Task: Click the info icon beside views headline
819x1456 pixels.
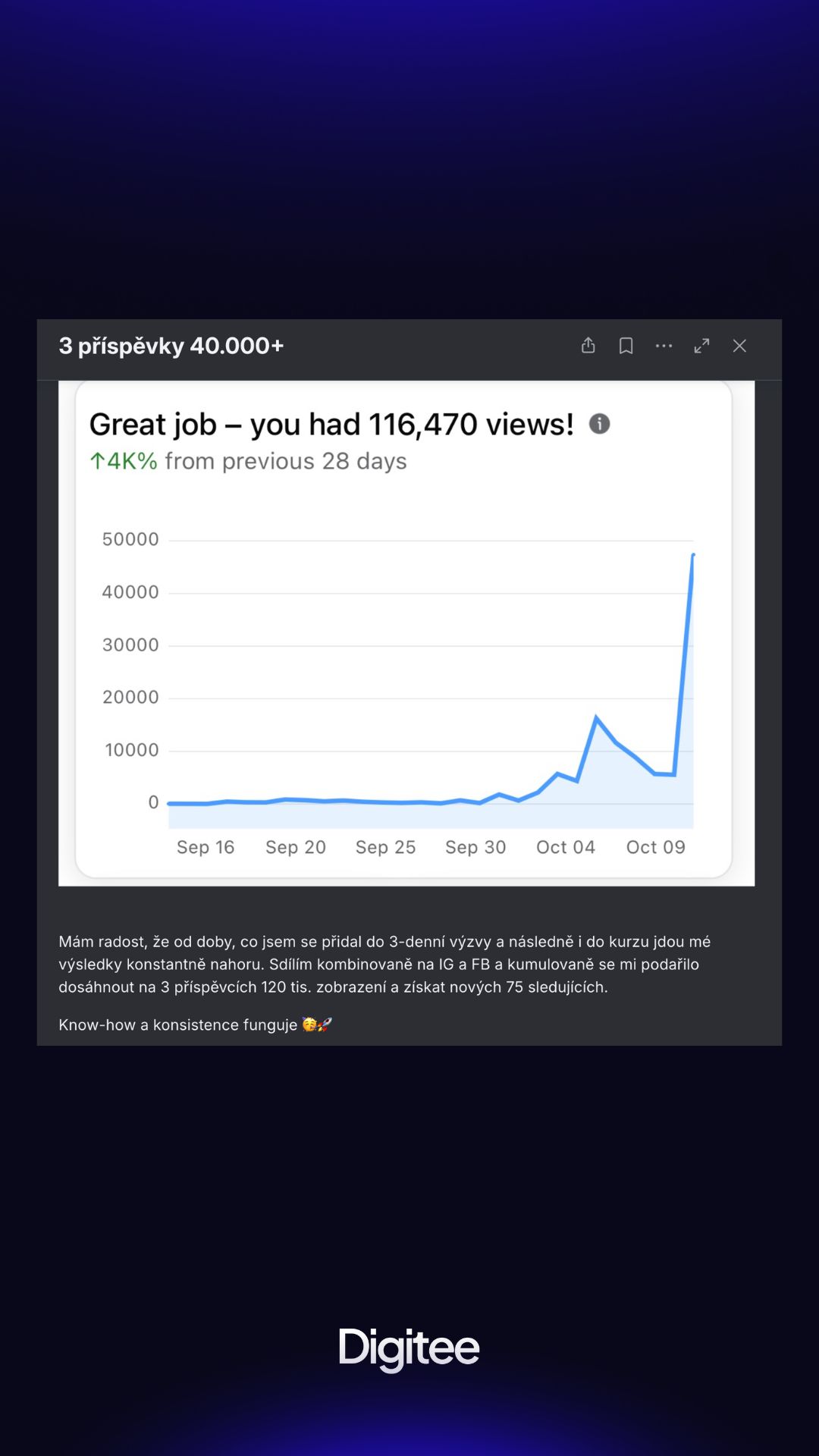Action: [x=600, y=424]
